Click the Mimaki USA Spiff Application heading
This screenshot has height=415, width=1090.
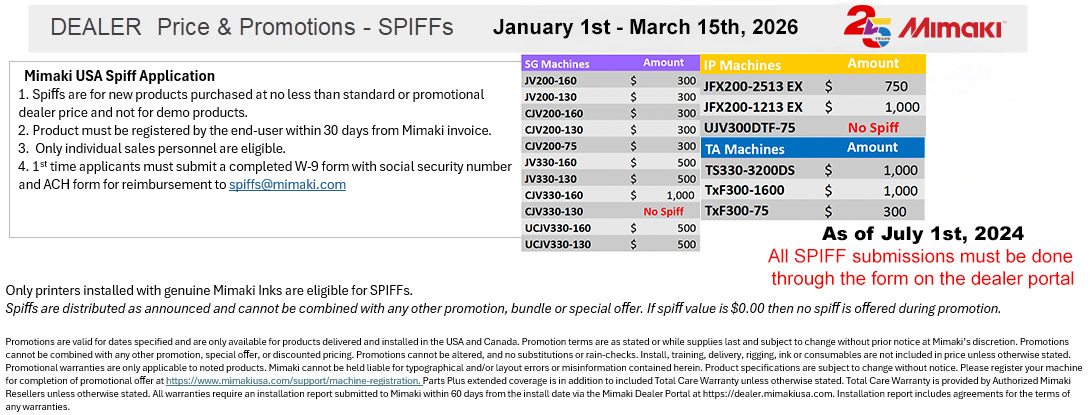click(x=119, y=75)
